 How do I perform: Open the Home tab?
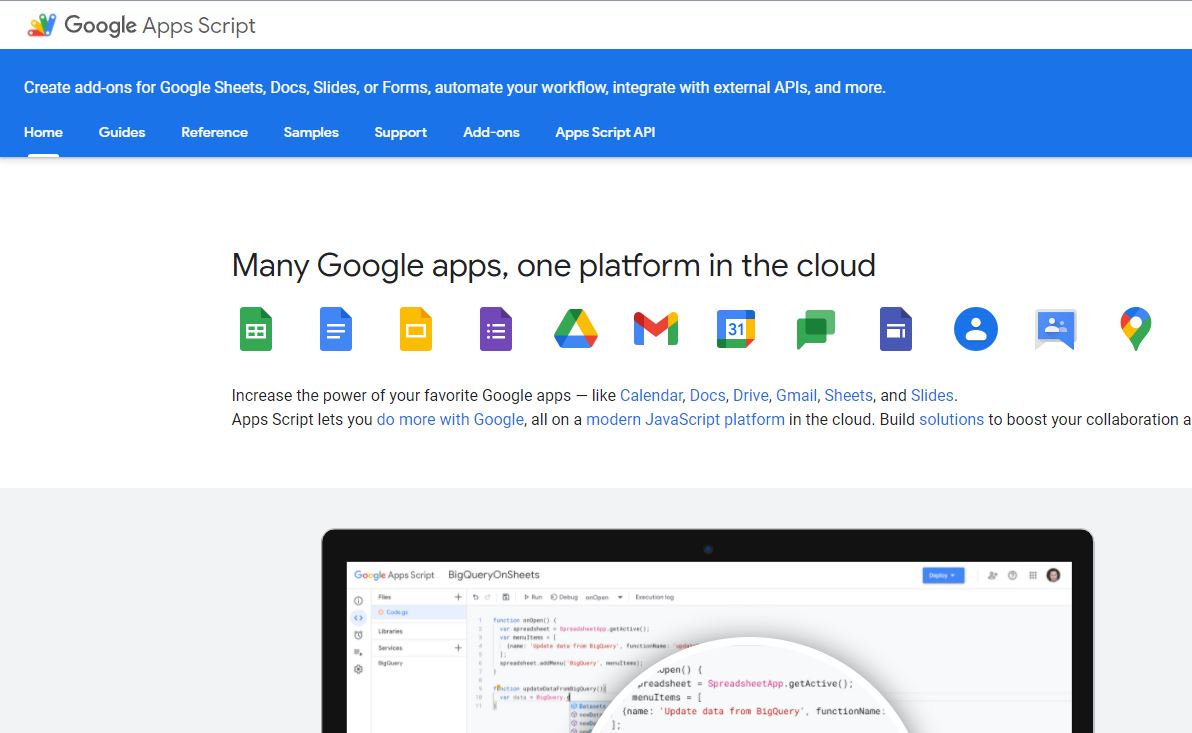pos(43,132)
